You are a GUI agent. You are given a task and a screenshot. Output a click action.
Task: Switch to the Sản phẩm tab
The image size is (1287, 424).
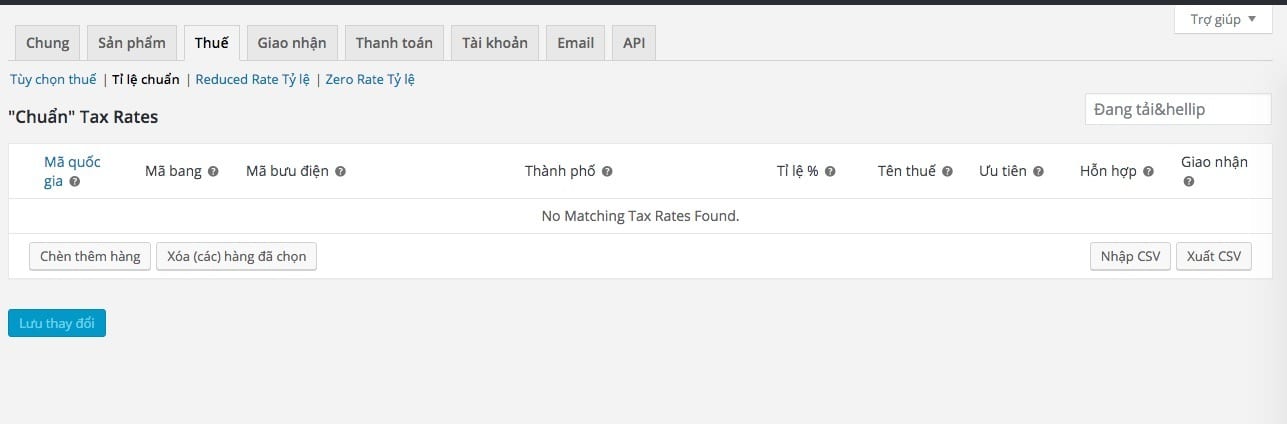(132, 43)
